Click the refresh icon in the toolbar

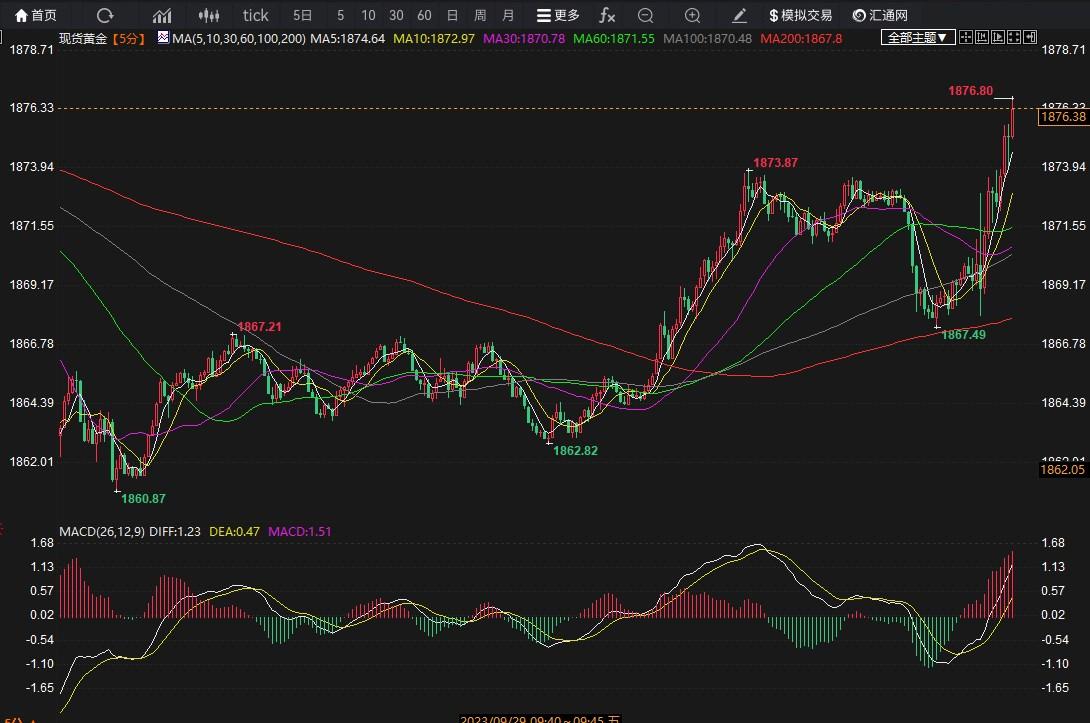tap(105, 15)
